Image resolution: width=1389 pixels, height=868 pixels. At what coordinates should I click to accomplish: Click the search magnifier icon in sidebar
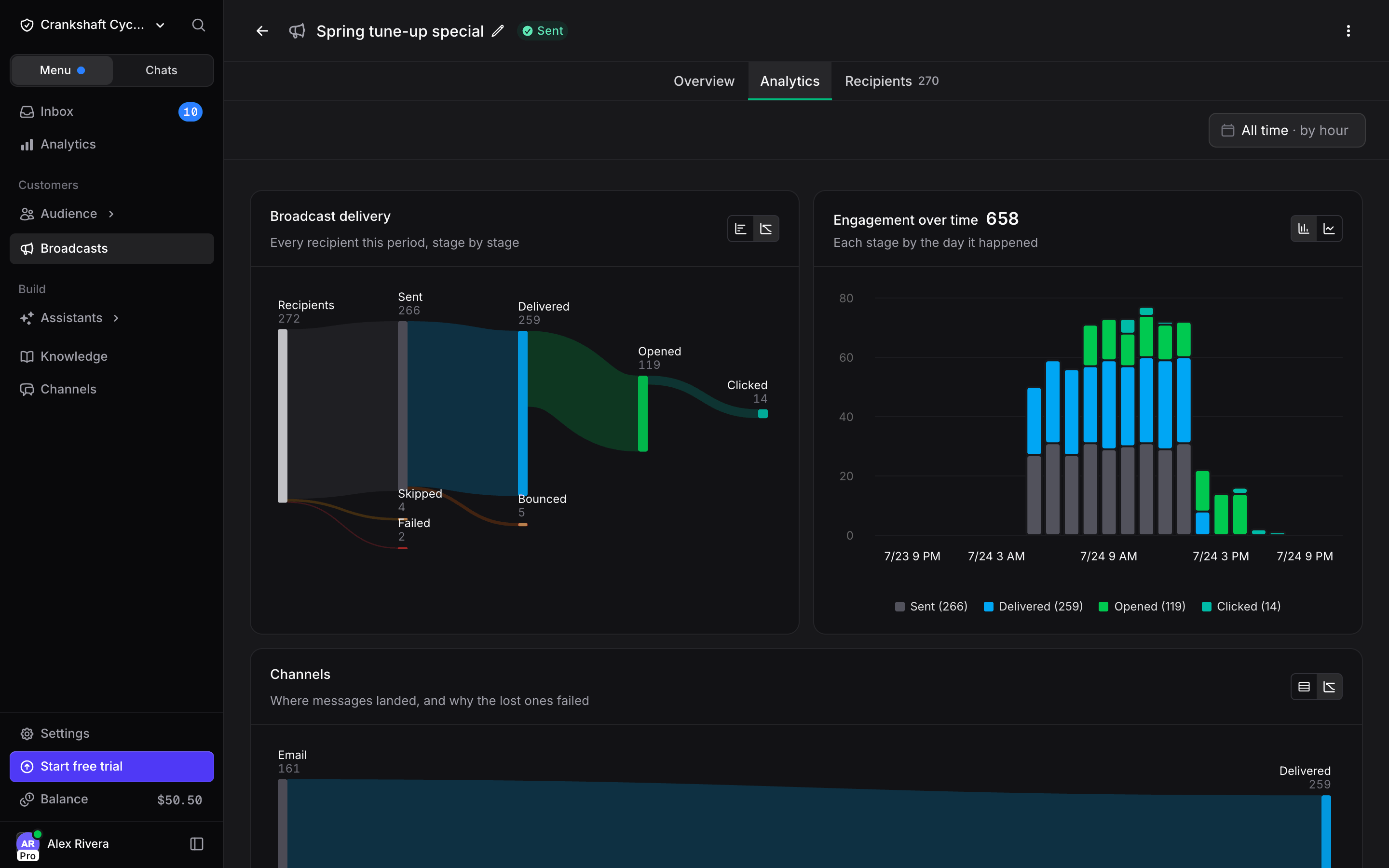click(198, 25)
